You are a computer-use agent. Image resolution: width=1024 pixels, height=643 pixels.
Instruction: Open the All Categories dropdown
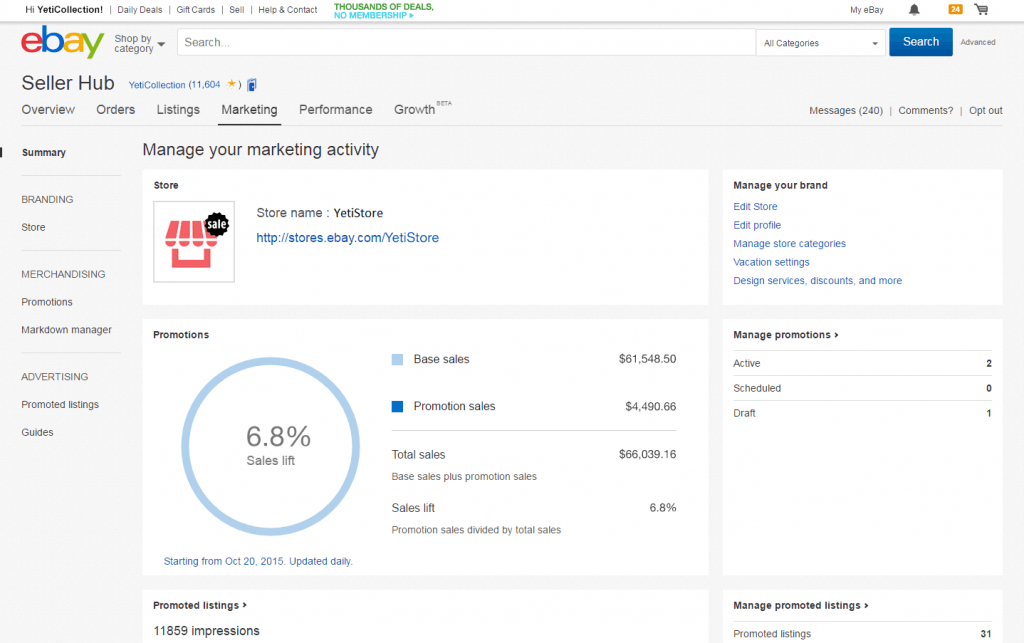(x=820, y=42)
